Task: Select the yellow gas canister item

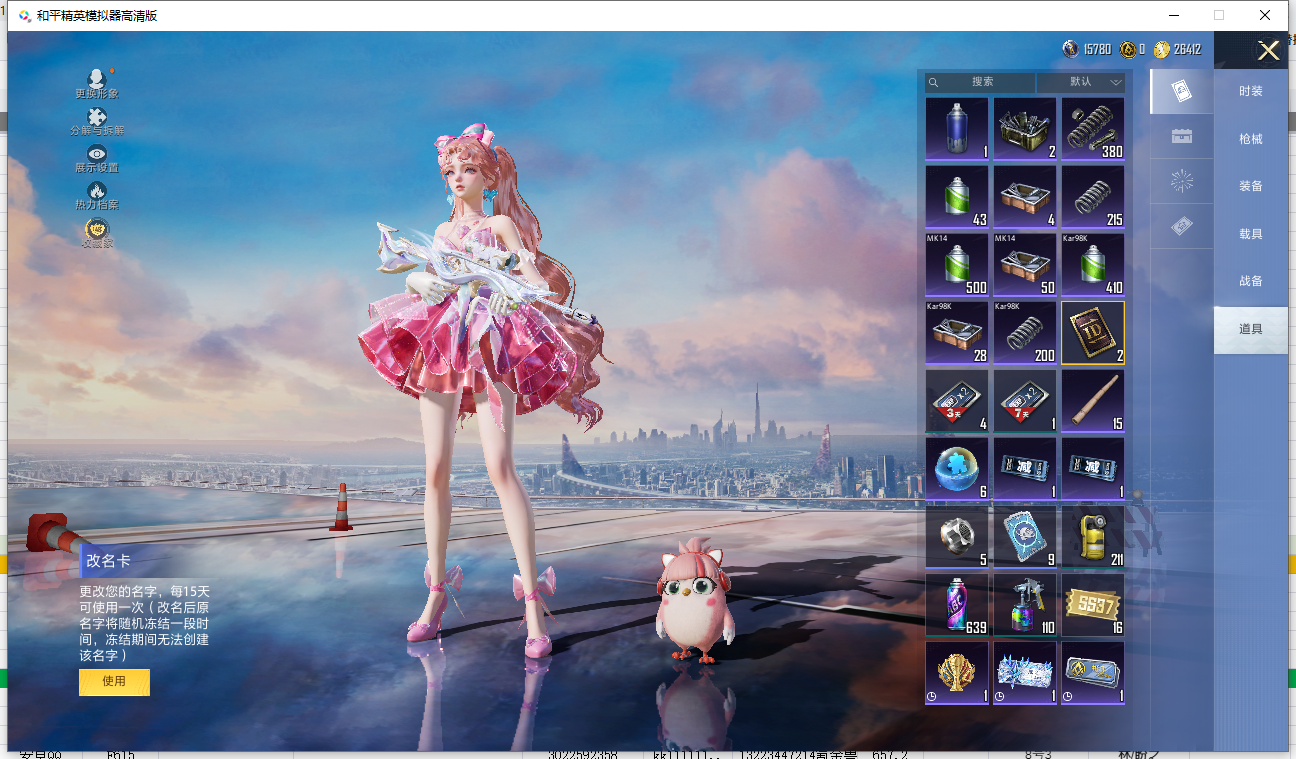Action: click(1093, 537)
